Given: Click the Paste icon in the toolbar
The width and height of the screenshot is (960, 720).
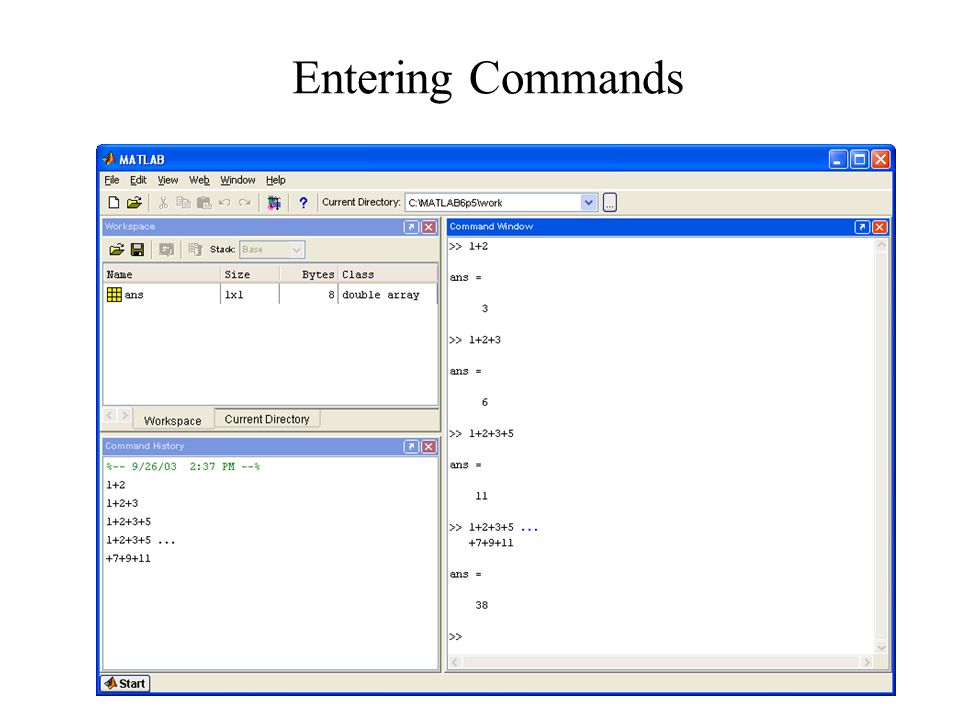Looking at the screenshot, I should (x=204, y=203).
